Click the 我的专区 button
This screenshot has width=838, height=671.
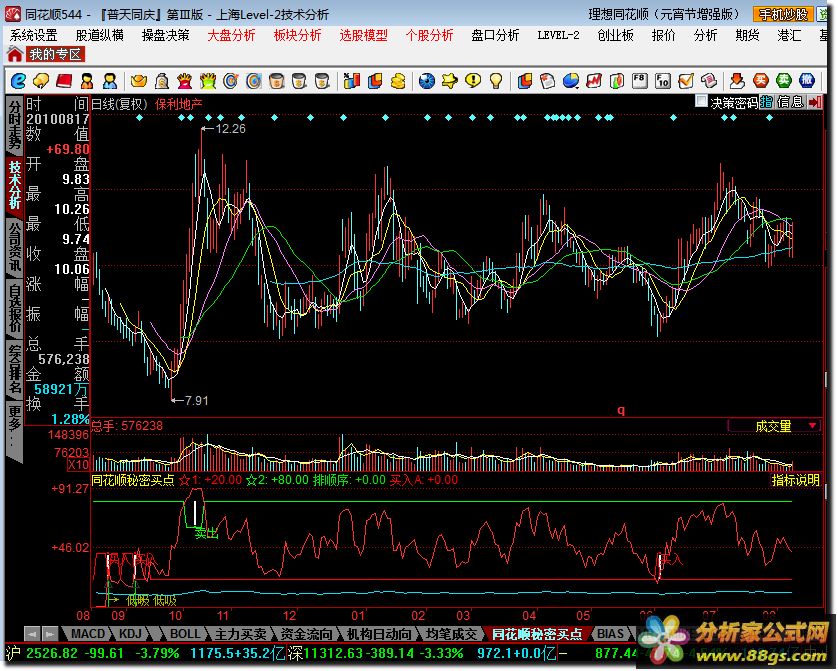pyautogui.click(x=55, y=54)
